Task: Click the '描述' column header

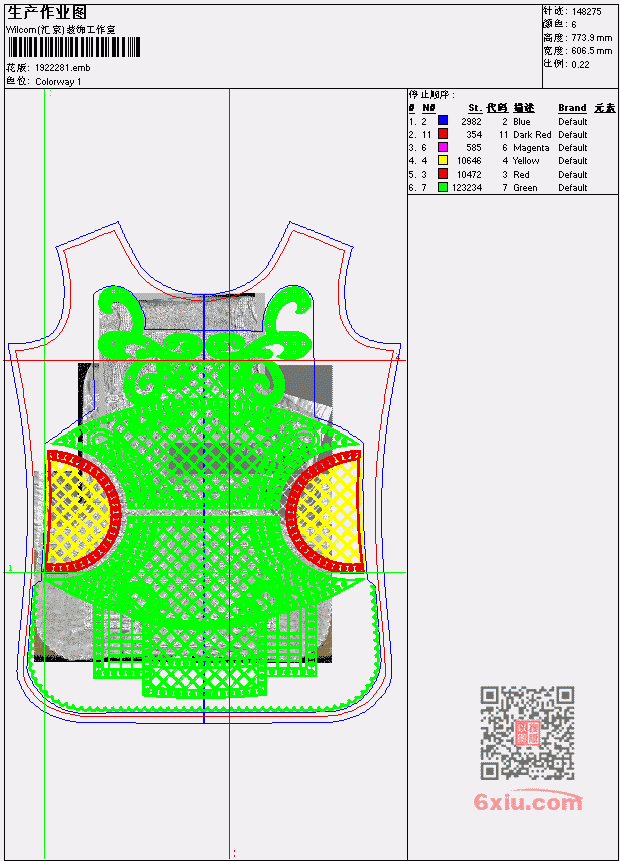Action: click(x=524, y=108)
